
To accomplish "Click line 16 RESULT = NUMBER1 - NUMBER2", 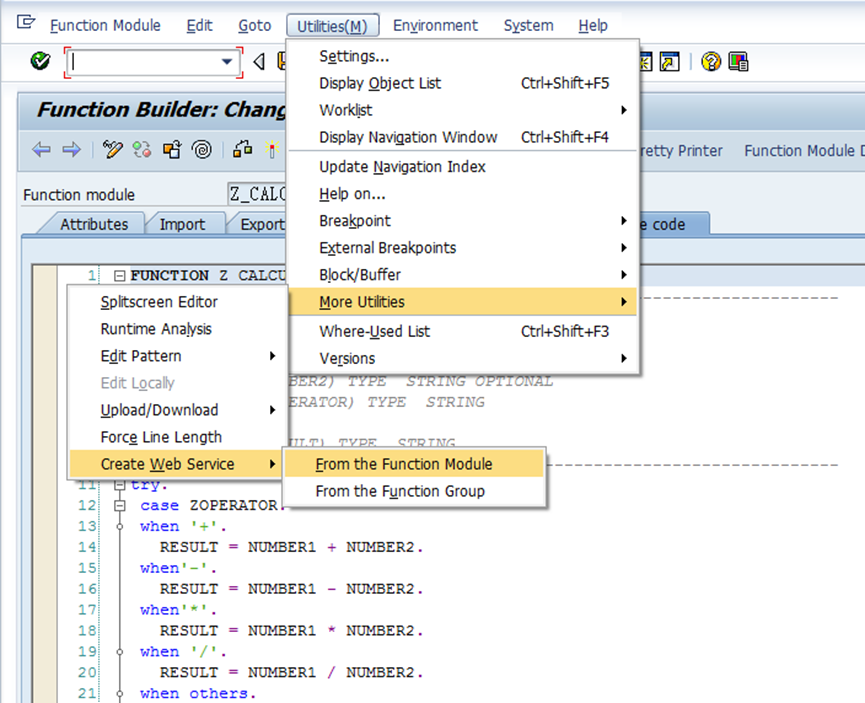I will (291, 589).
